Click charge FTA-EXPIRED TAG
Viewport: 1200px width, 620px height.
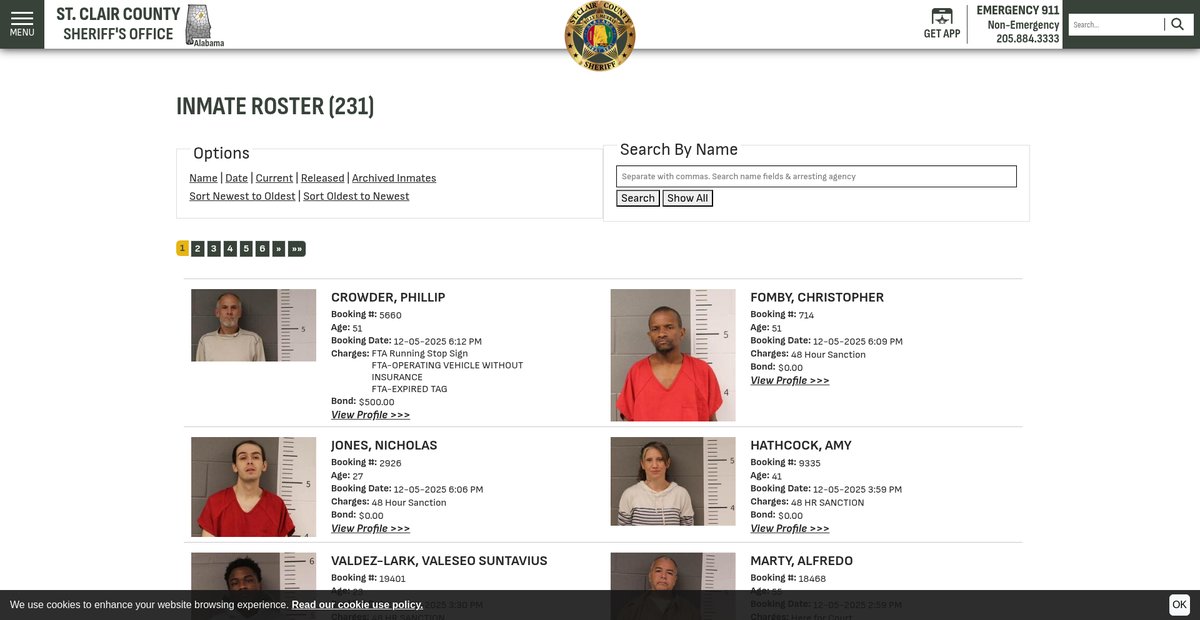pos(409,389)
